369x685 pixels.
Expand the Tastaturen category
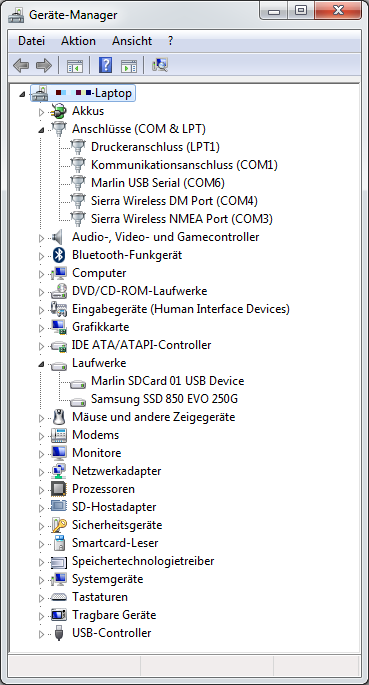point(41,598)
